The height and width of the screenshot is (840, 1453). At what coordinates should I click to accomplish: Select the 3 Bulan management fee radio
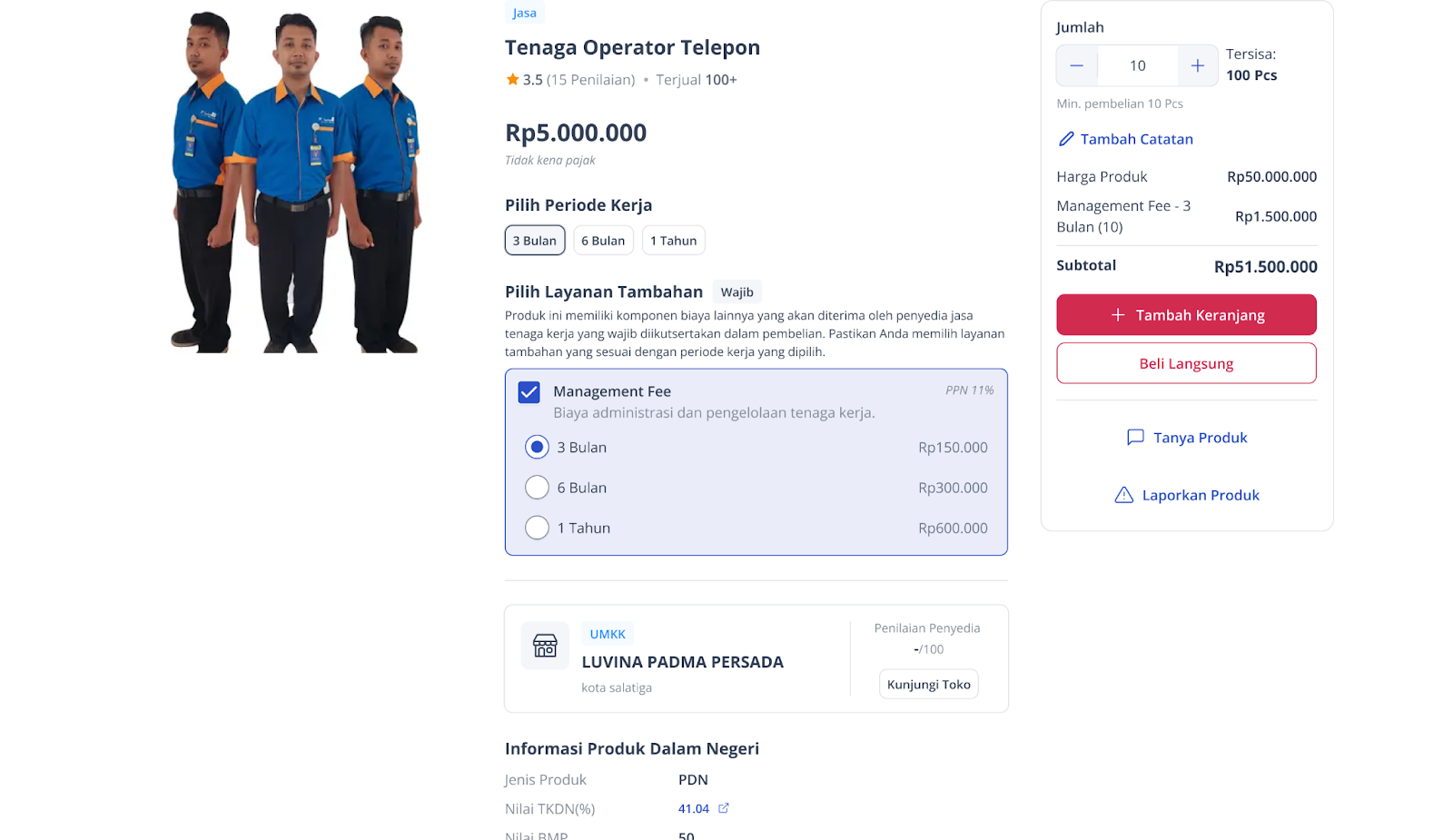tap(537, 447)
